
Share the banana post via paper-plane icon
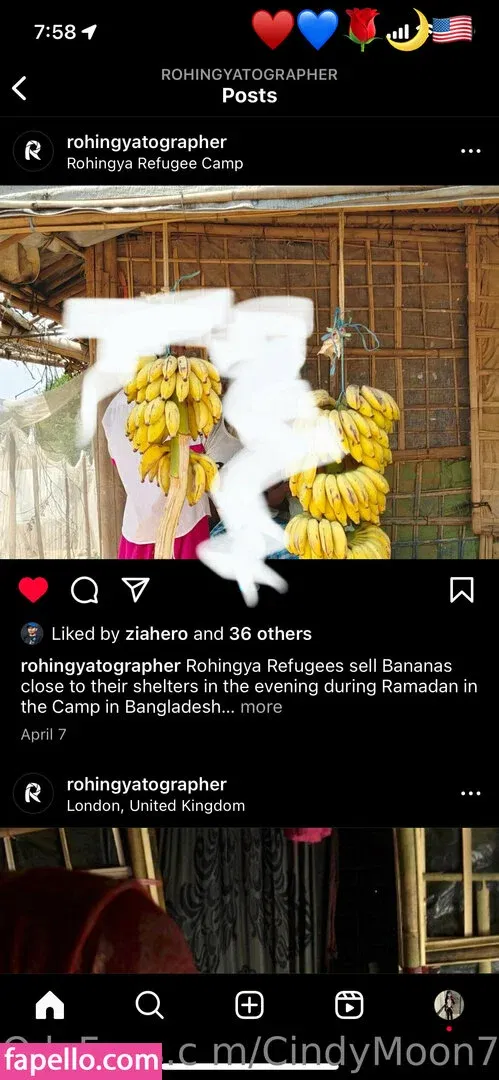[x=135, y=590]
